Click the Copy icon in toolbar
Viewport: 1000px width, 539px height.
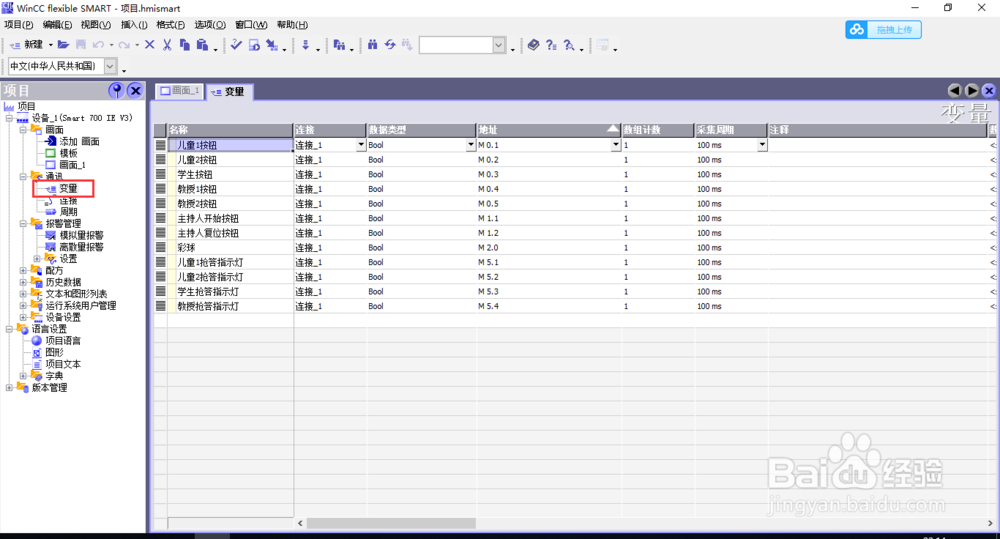(x=185, y=45)
